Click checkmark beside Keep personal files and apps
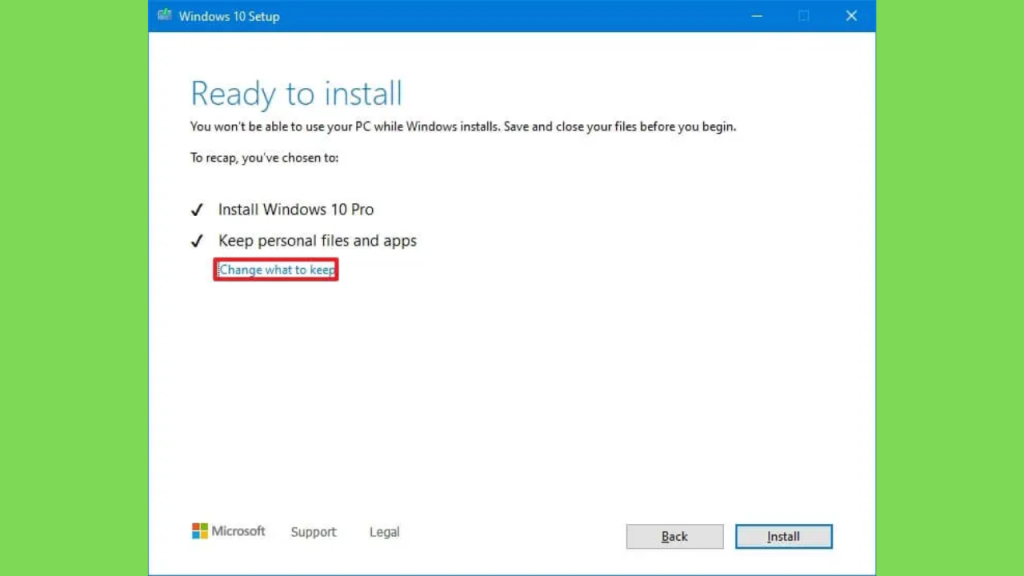Viewport: 1024px width, 576px height. point(197,241)
